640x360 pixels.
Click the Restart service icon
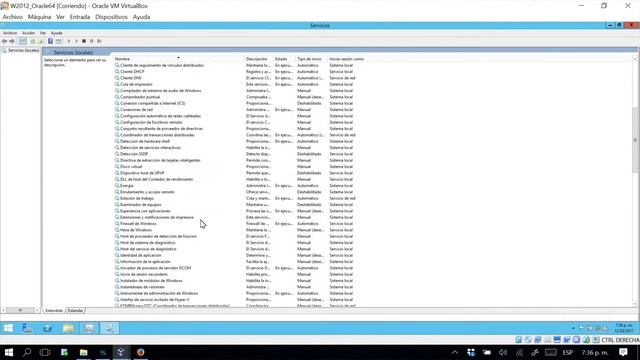pyautogui.click(x=99, y=41)
